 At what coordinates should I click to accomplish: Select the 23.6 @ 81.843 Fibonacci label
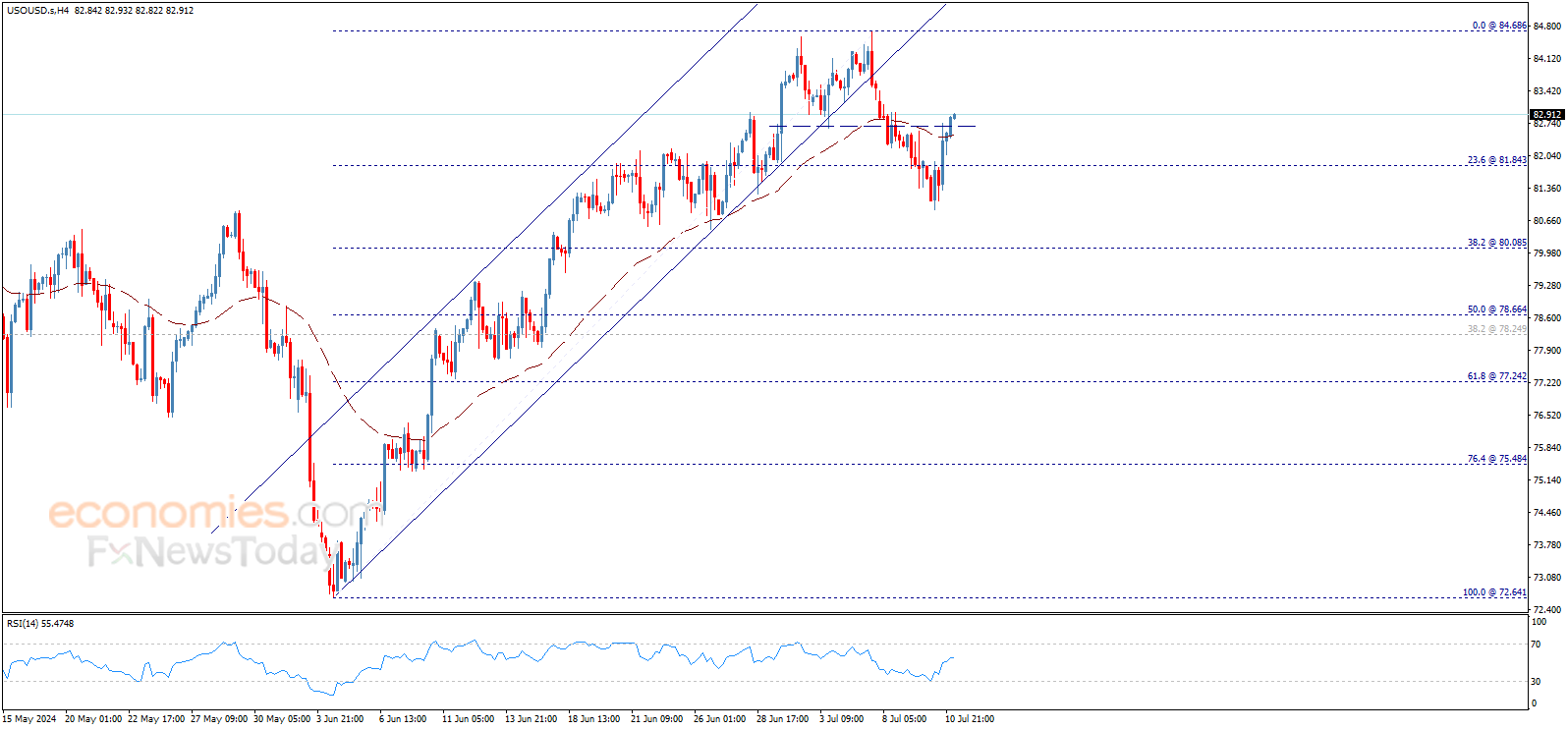1497,159
